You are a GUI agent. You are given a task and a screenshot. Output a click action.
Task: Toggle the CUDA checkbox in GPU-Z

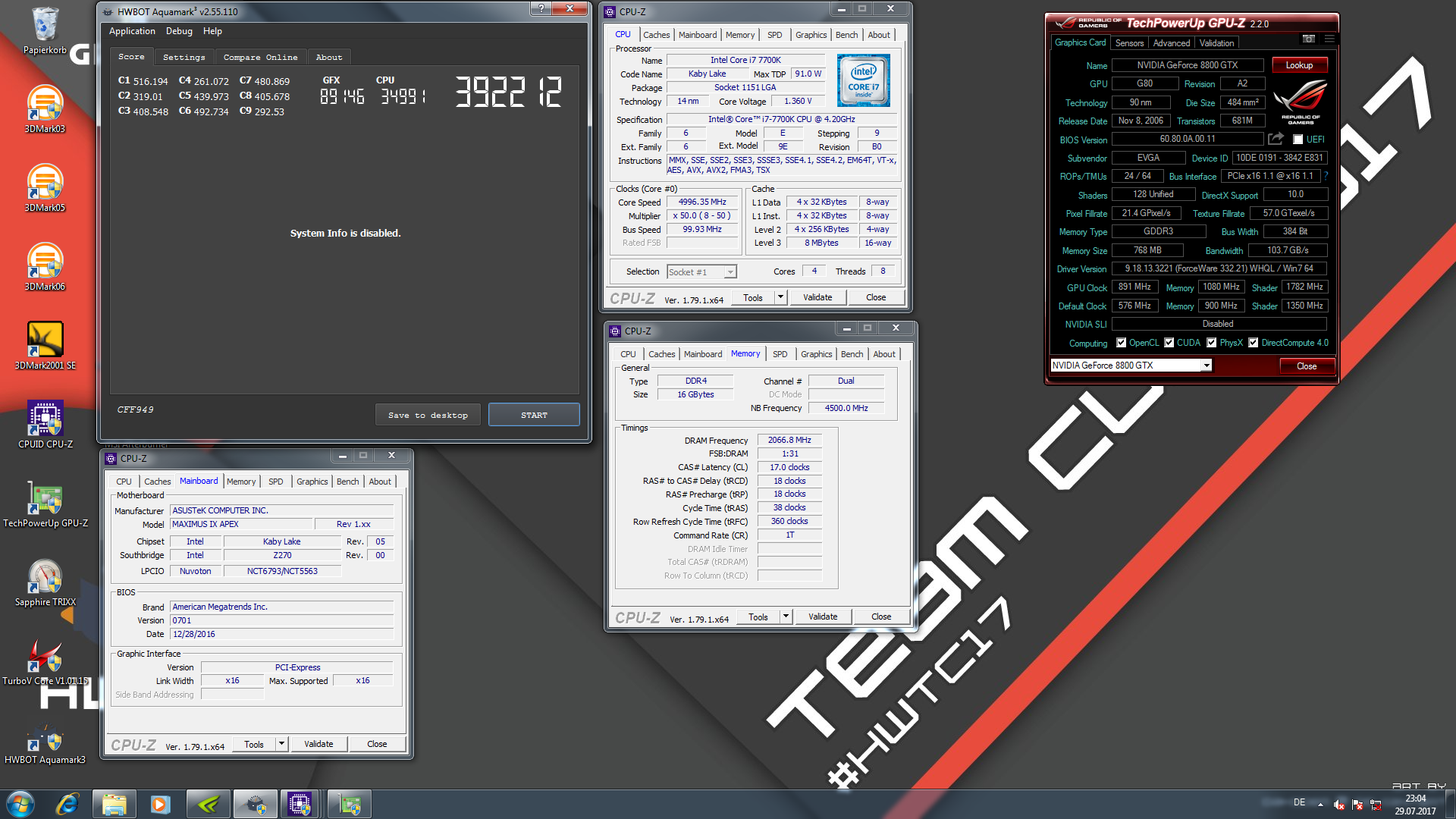coord(1169,343)
